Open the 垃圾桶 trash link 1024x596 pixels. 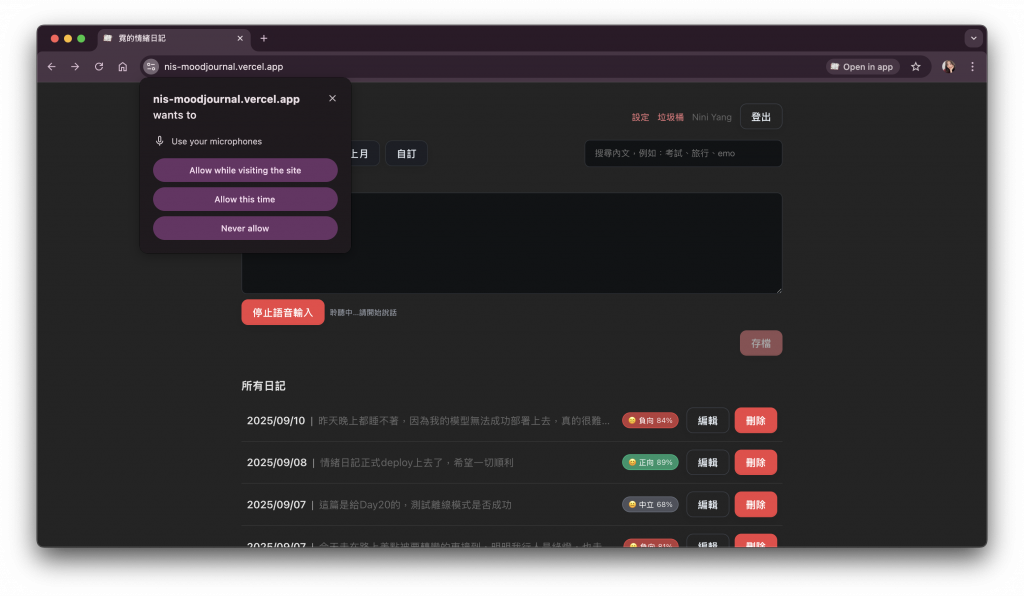point(670,117)
